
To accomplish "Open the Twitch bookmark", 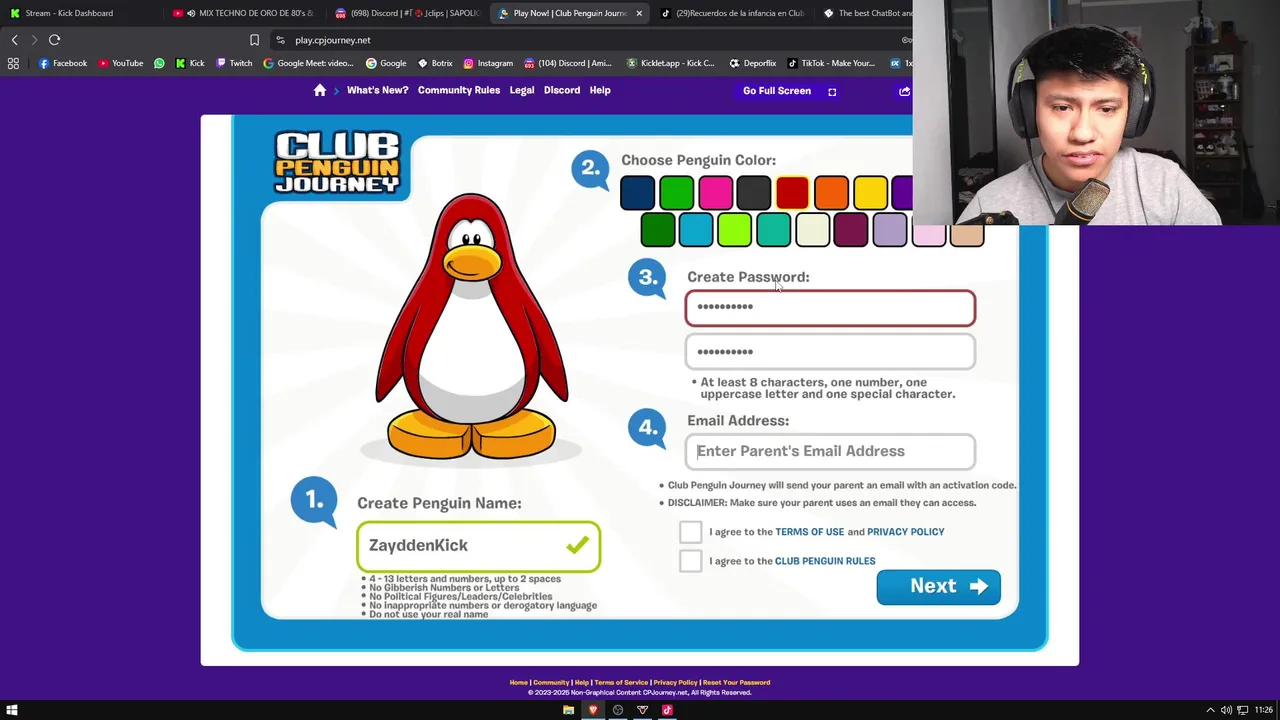I will click(x=234, y=63).
